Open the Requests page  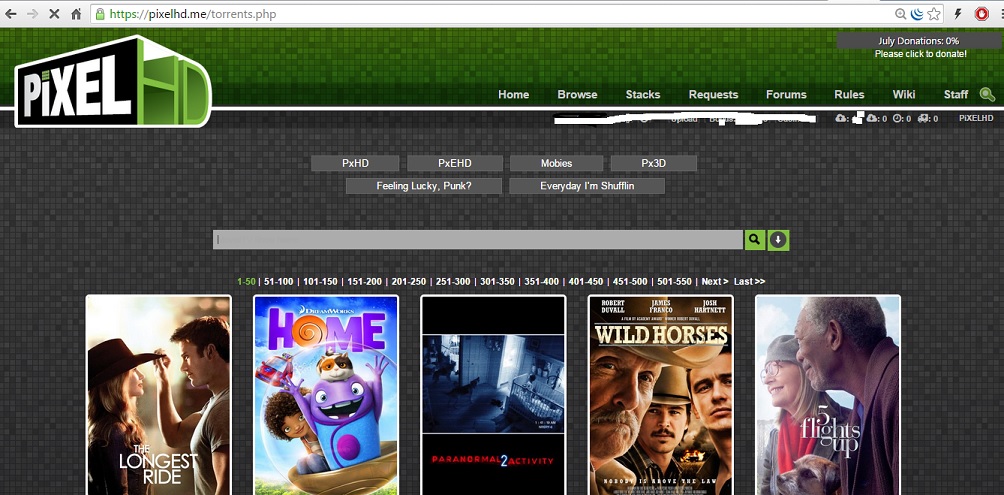(x=713, y=94)
